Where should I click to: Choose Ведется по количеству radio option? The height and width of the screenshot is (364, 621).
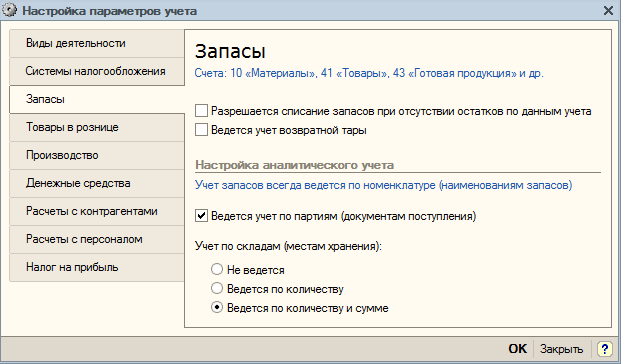coord(217,288)
